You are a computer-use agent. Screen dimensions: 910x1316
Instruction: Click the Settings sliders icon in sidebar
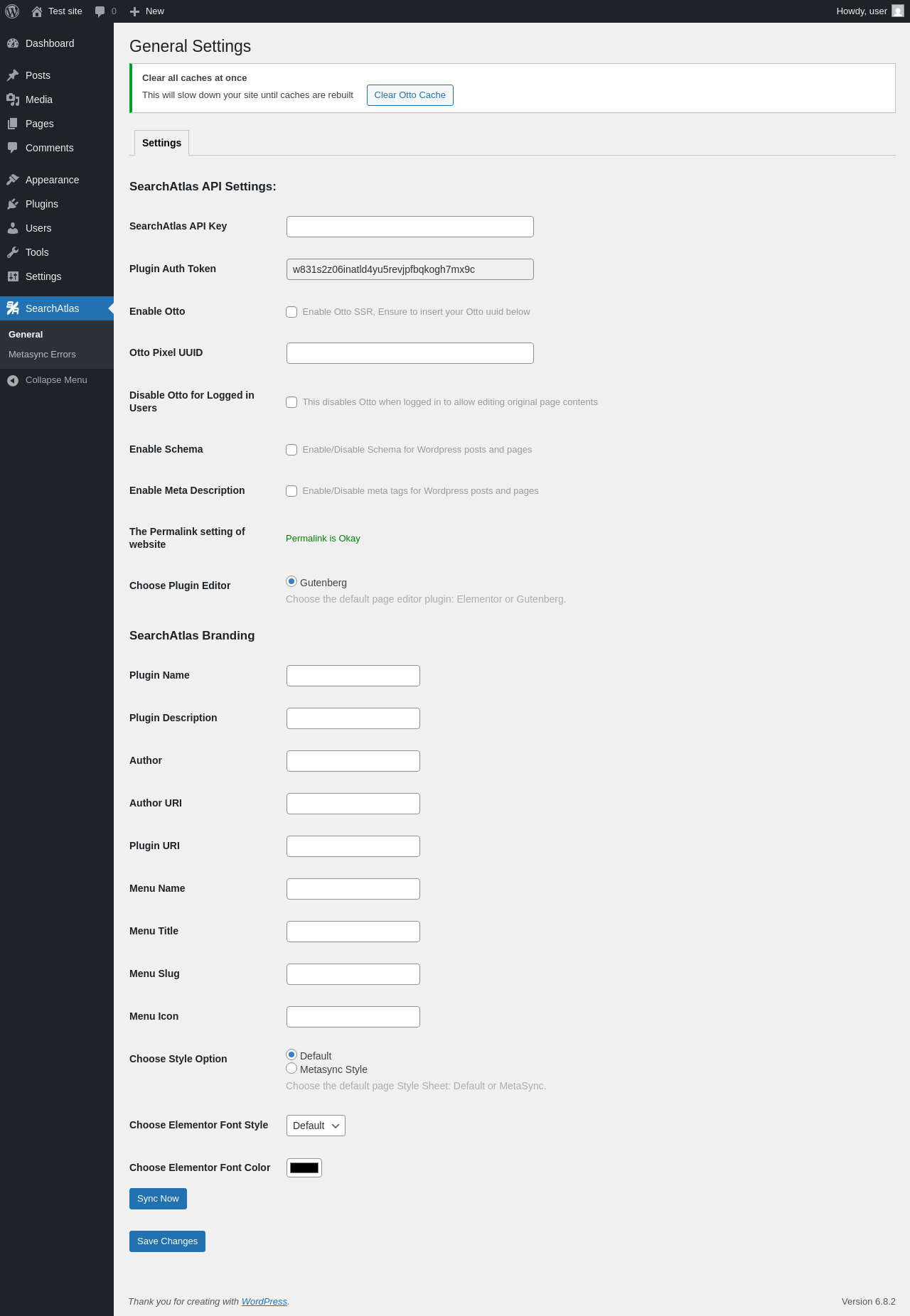(13, 276)
